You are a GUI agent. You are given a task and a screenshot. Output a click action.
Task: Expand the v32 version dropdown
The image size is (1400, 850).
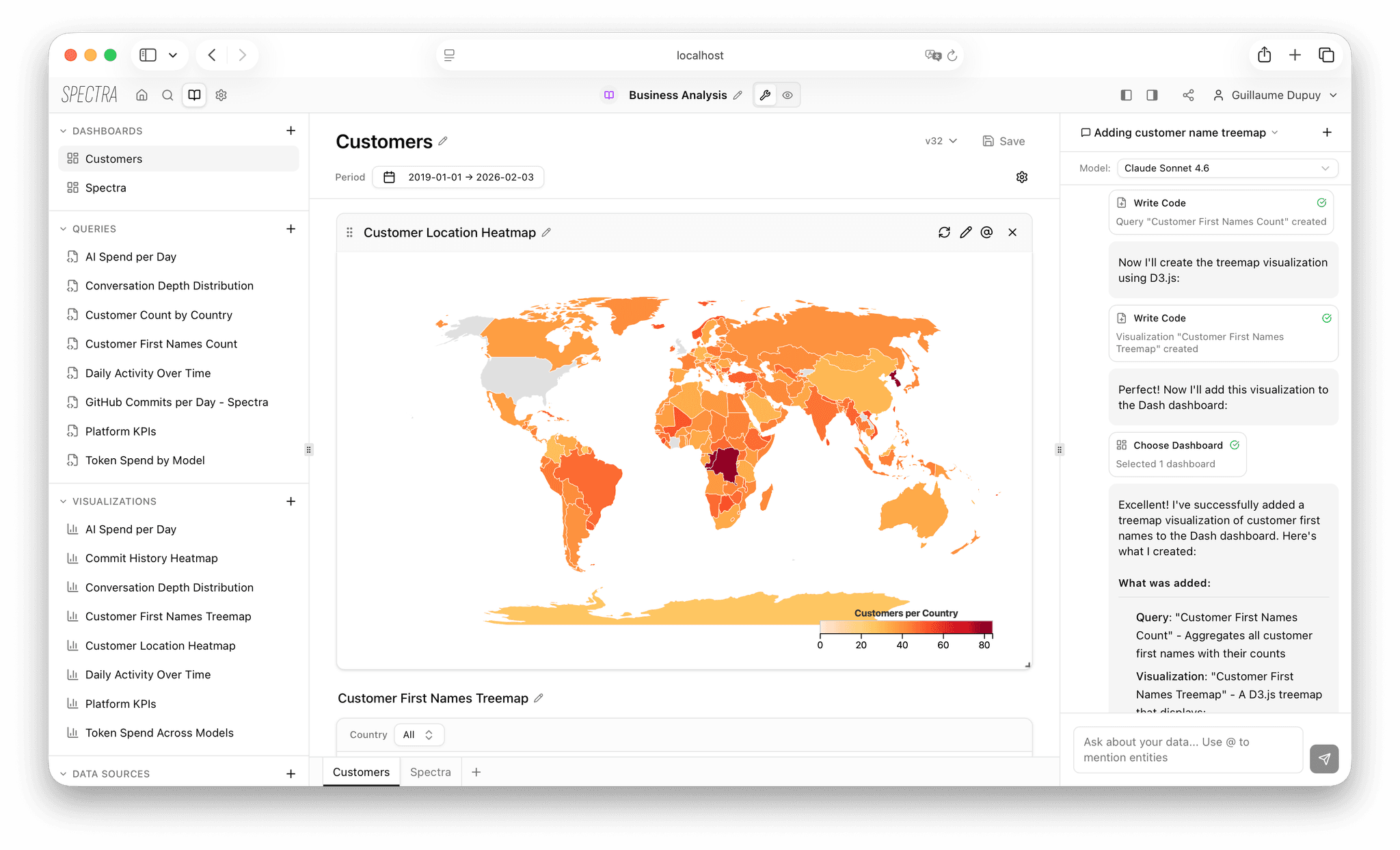940,141
